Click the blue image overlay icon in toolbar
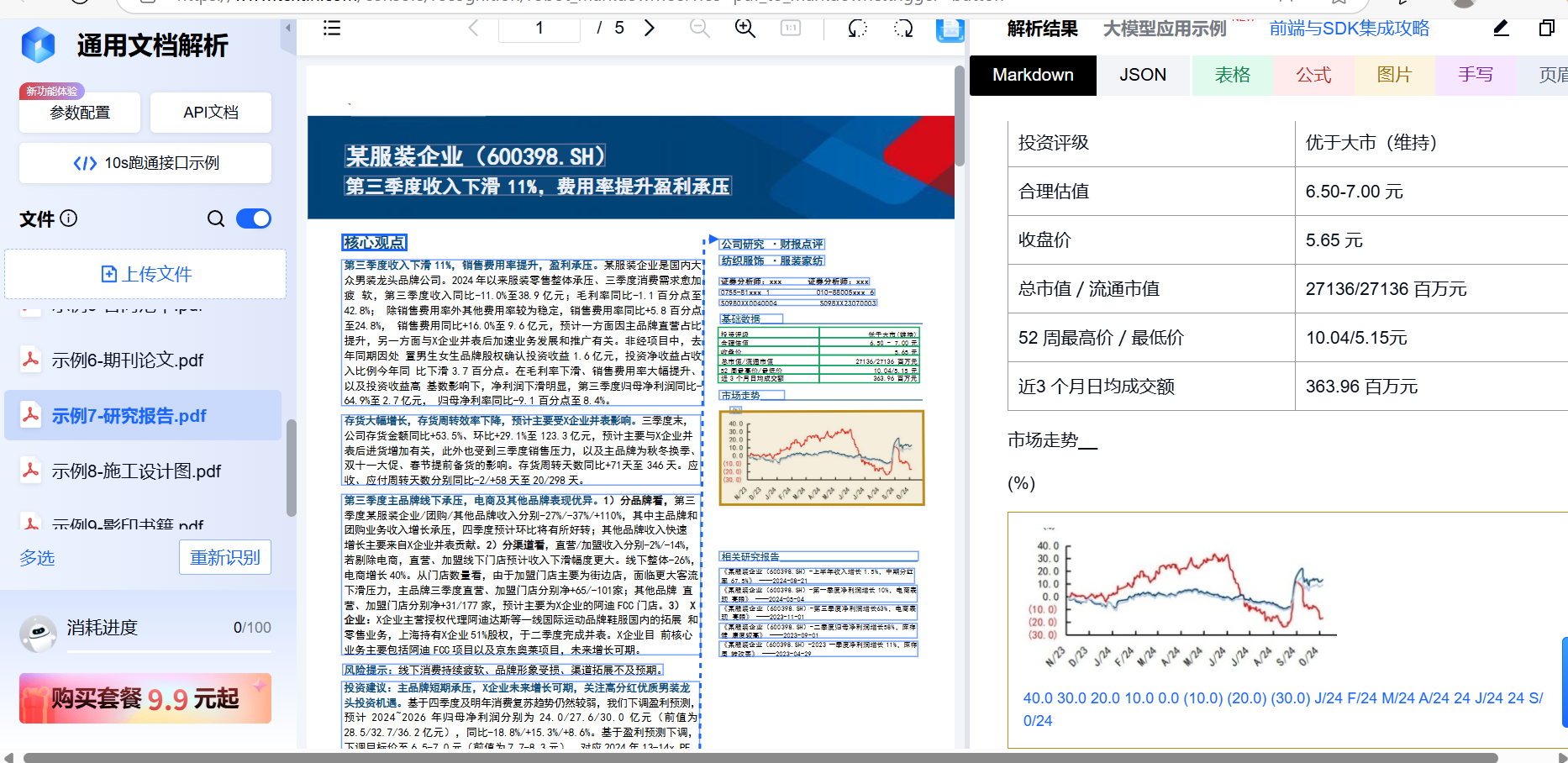Screen dimensions: 1568x763 pyautogui.click(x=950, y=30)
